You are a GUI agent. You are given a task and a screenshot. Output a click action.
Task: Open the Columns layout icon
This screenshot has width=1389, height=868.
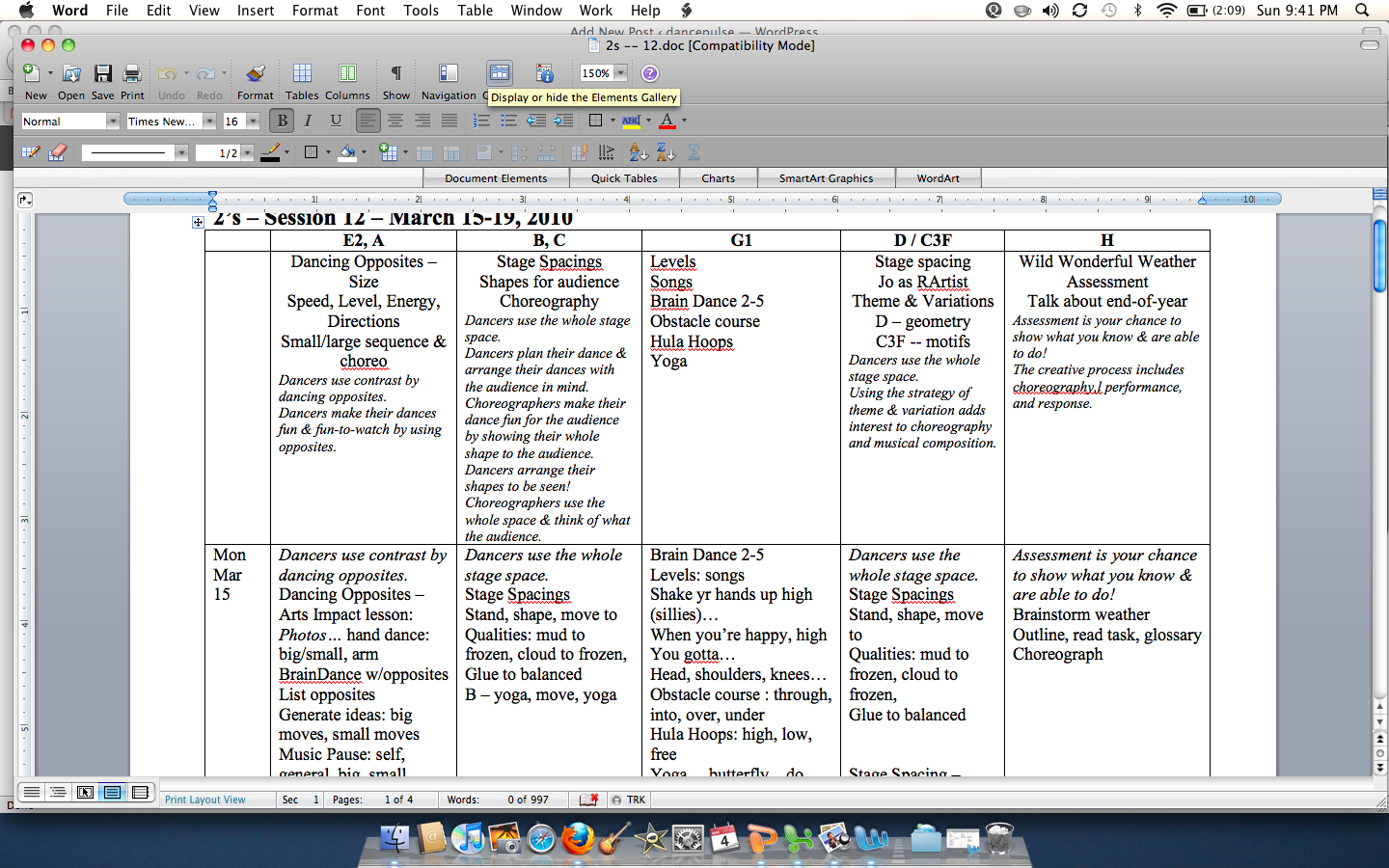(347, 73)
